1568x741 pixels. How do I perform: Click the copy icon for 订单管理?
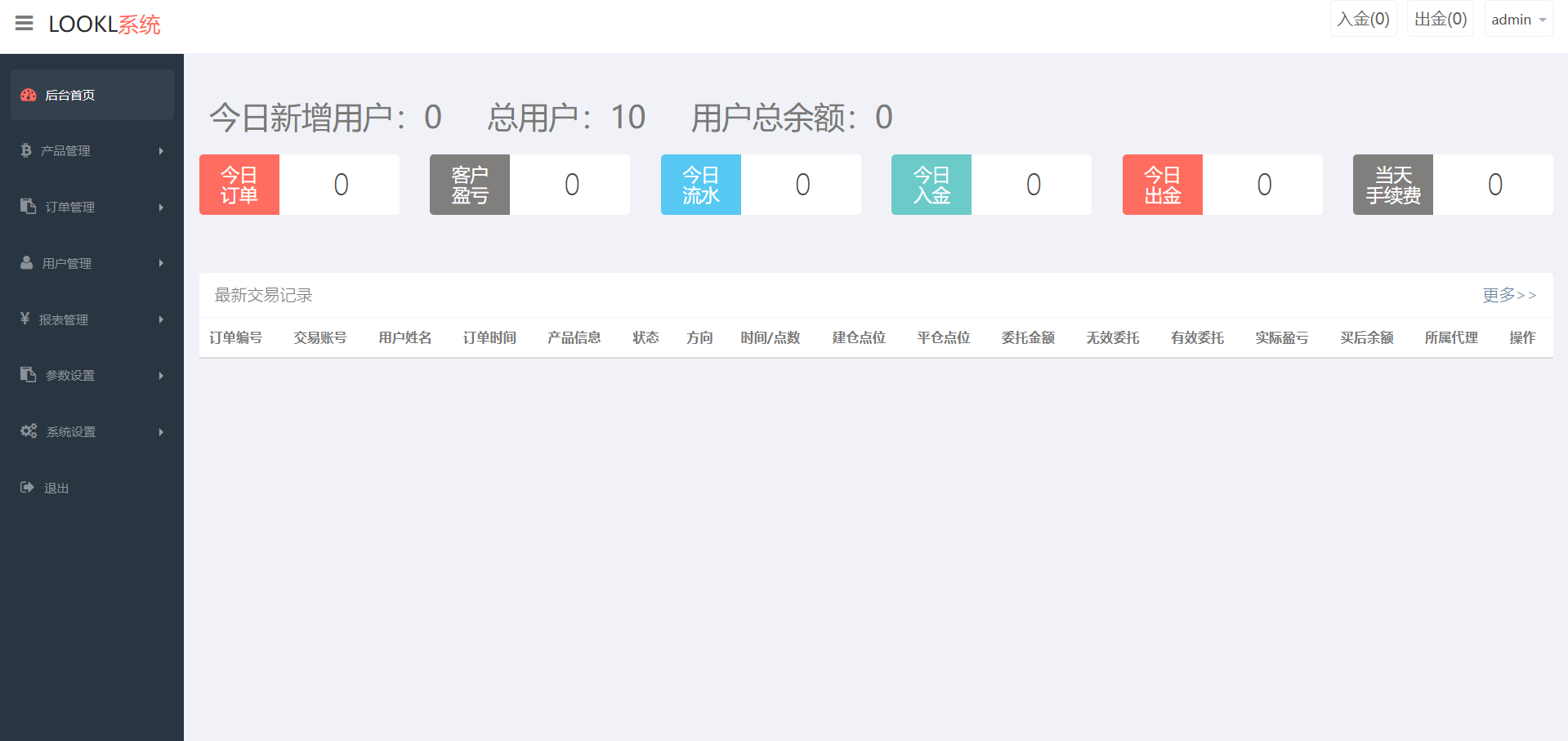[x=28, y=206]
